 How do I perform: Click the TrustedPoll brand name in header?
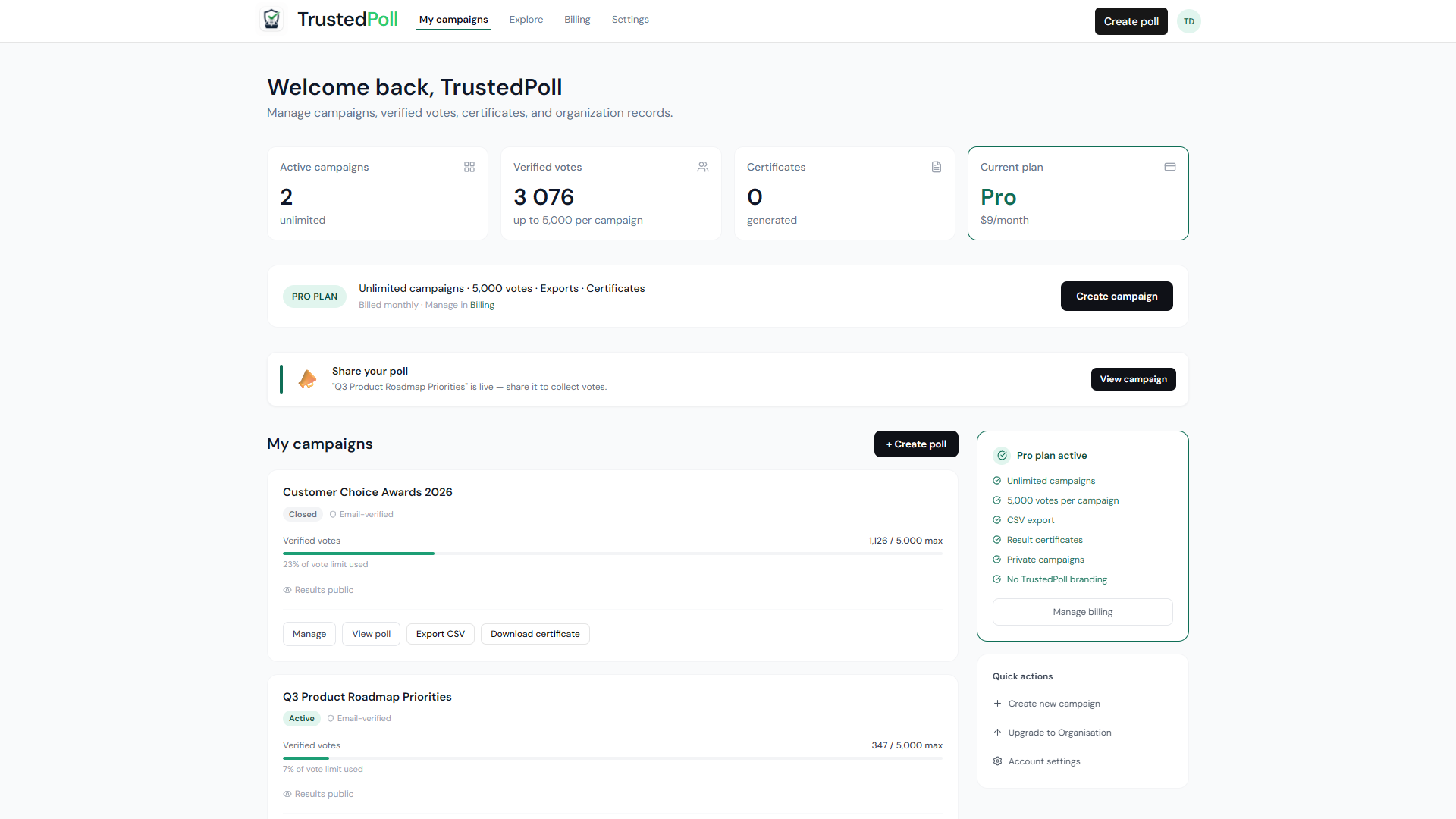(x=347, y=19)
